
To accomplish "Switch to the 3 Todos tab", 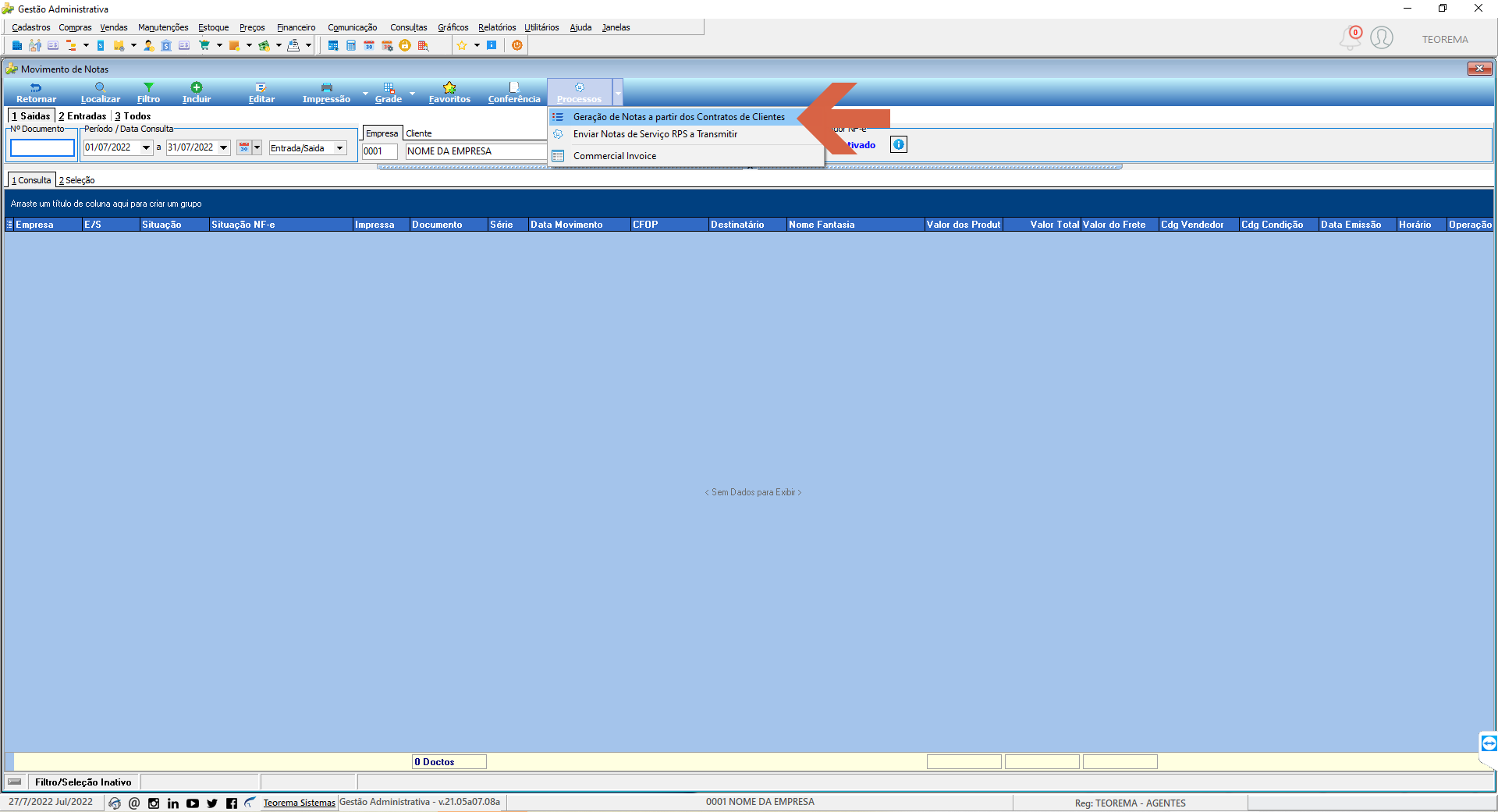I will click(x=133, y=116).
